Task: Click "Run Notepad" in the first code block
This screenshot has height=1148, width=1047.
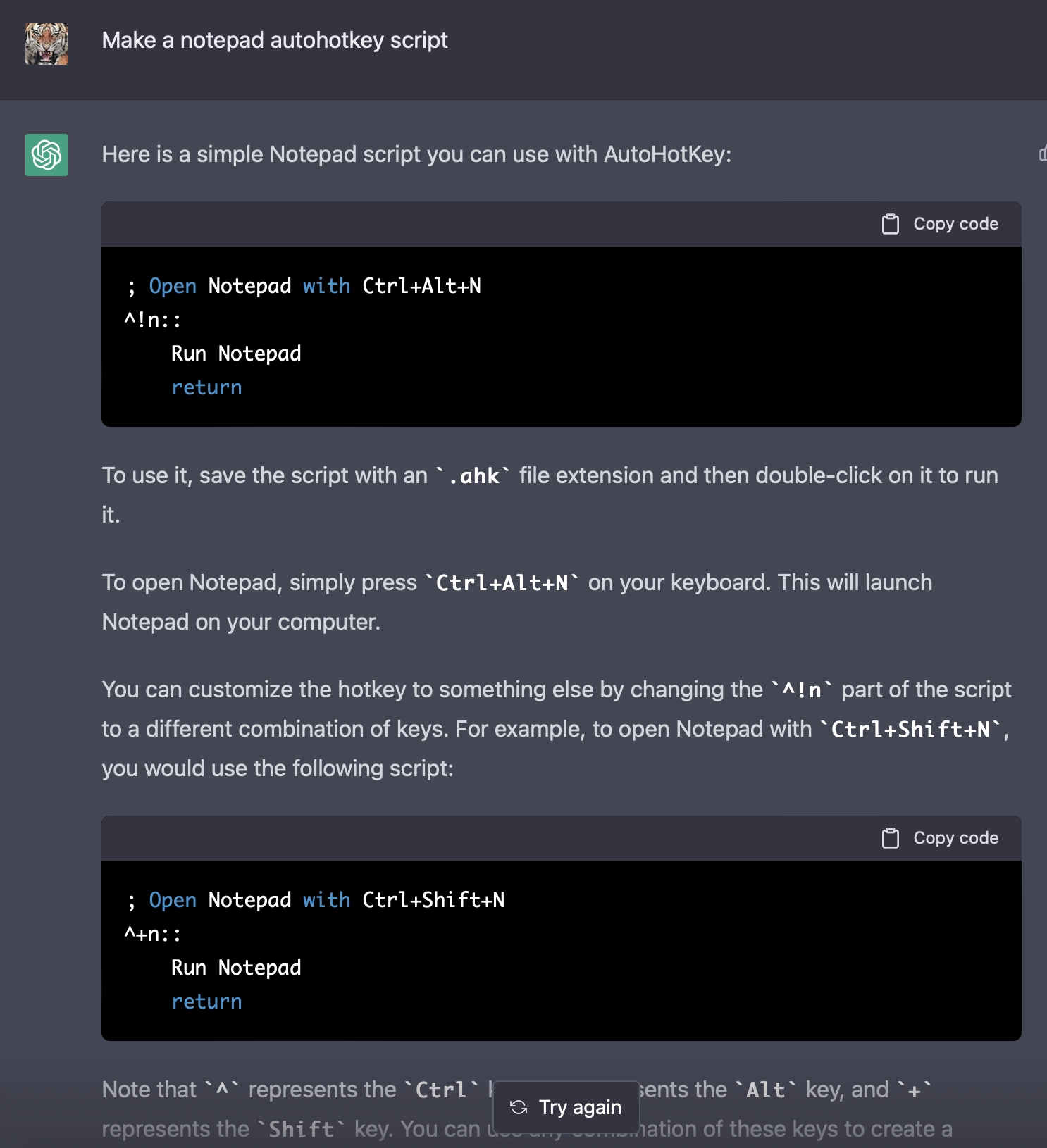Action: 236,354
